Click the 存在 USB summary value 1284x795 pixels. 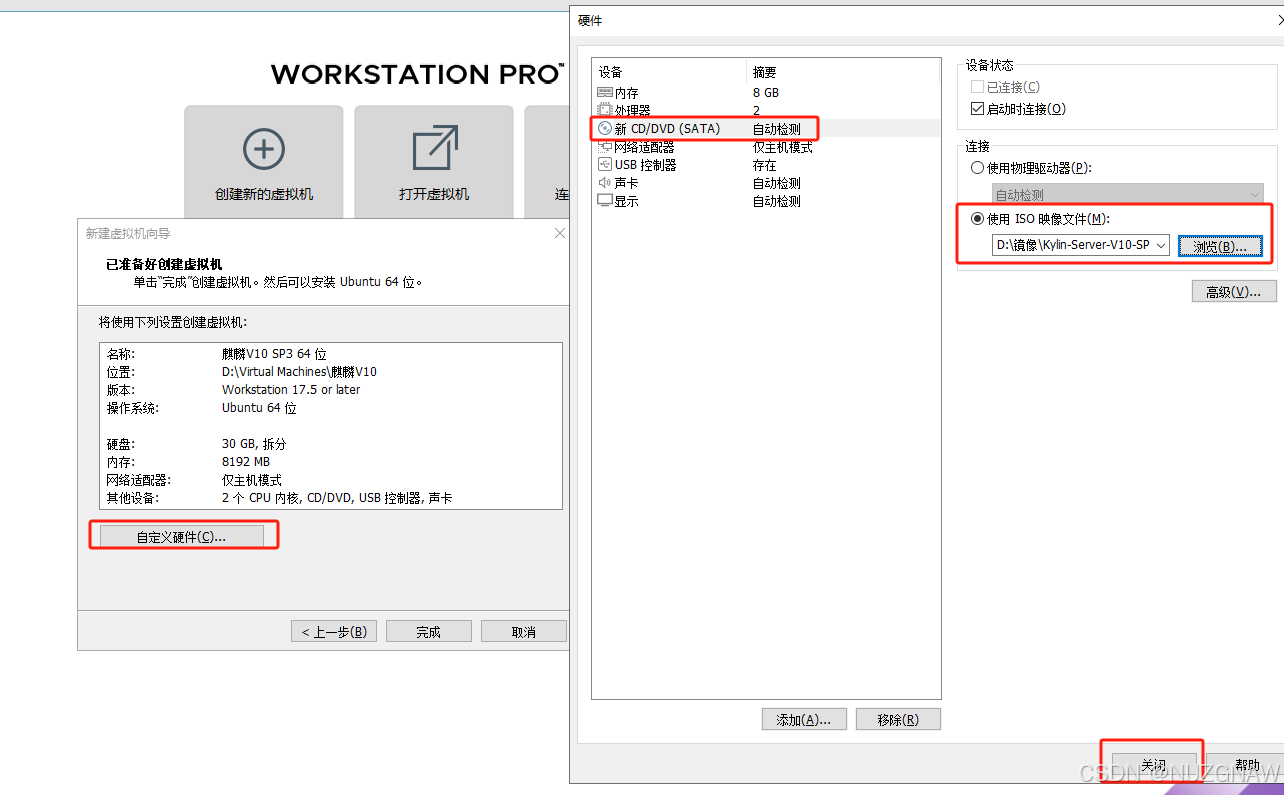pos(765,165)
